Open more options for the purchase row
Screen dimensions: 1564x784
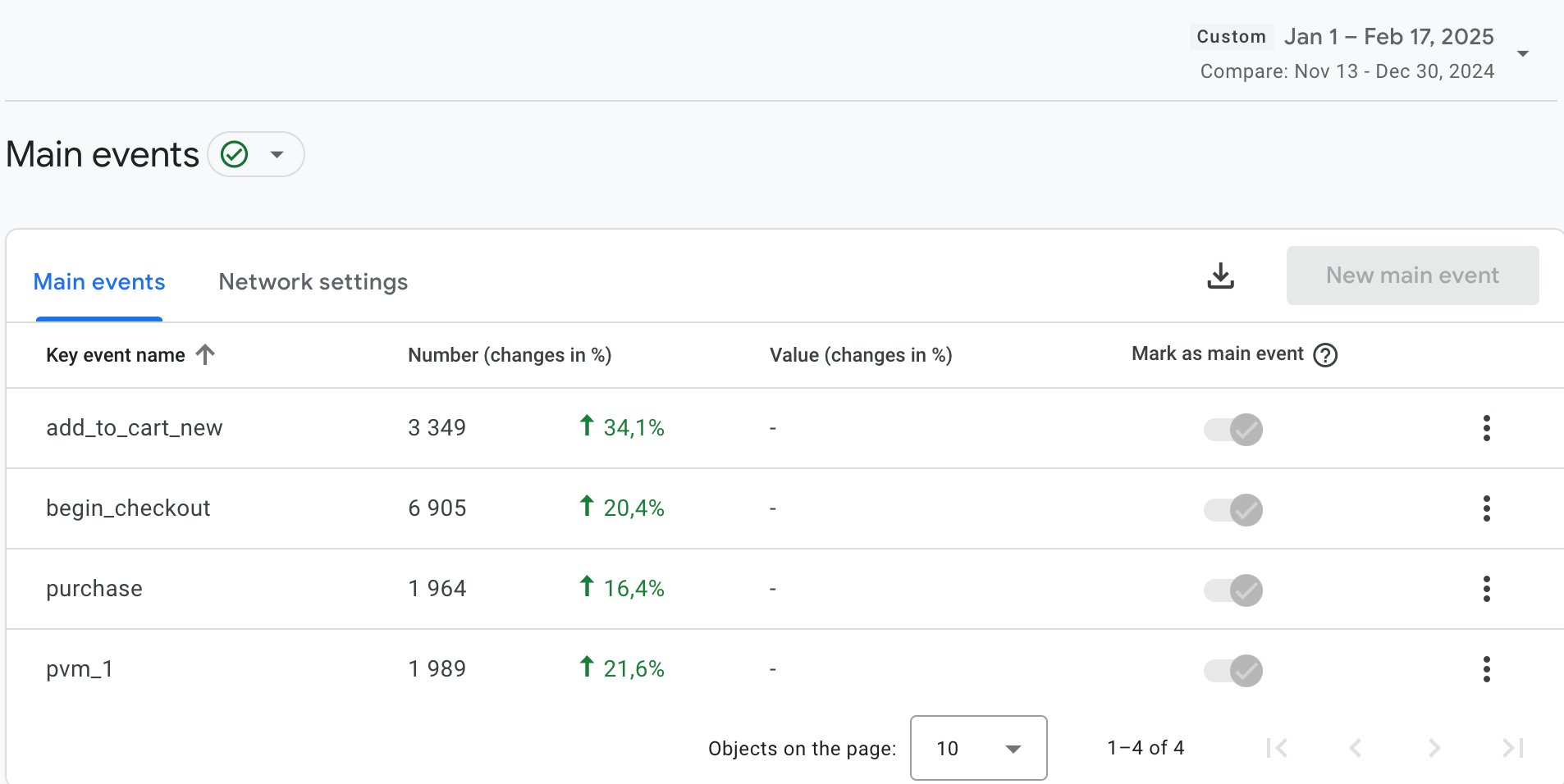(1486, 589)
